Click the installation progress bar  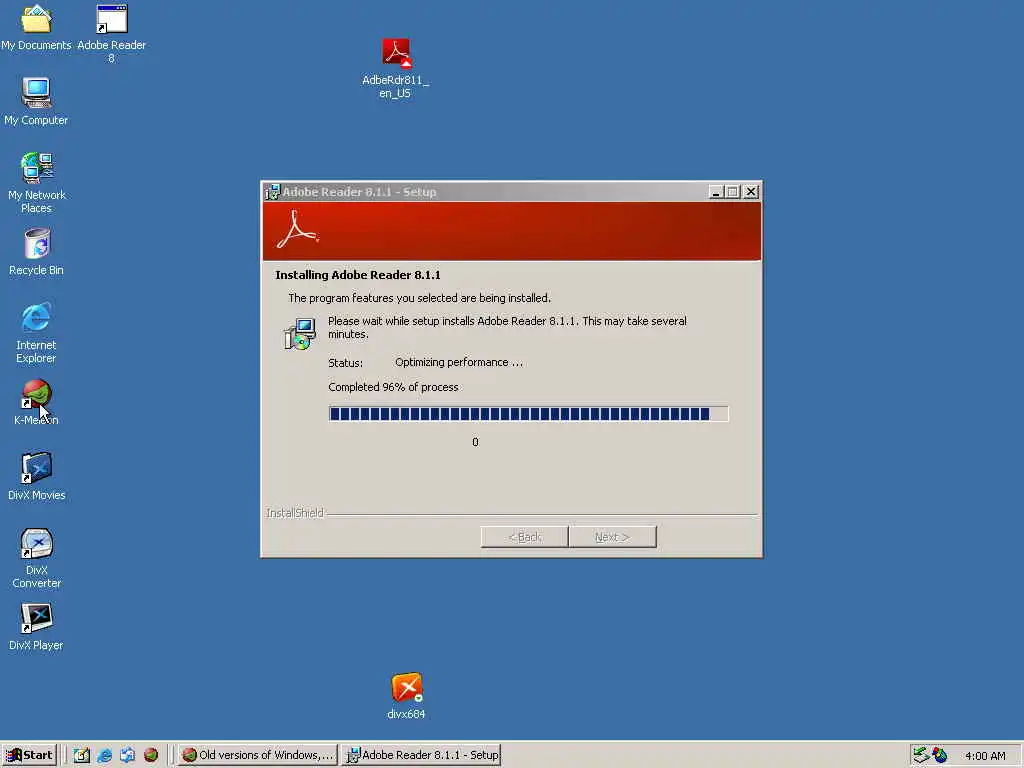[528, 413]
